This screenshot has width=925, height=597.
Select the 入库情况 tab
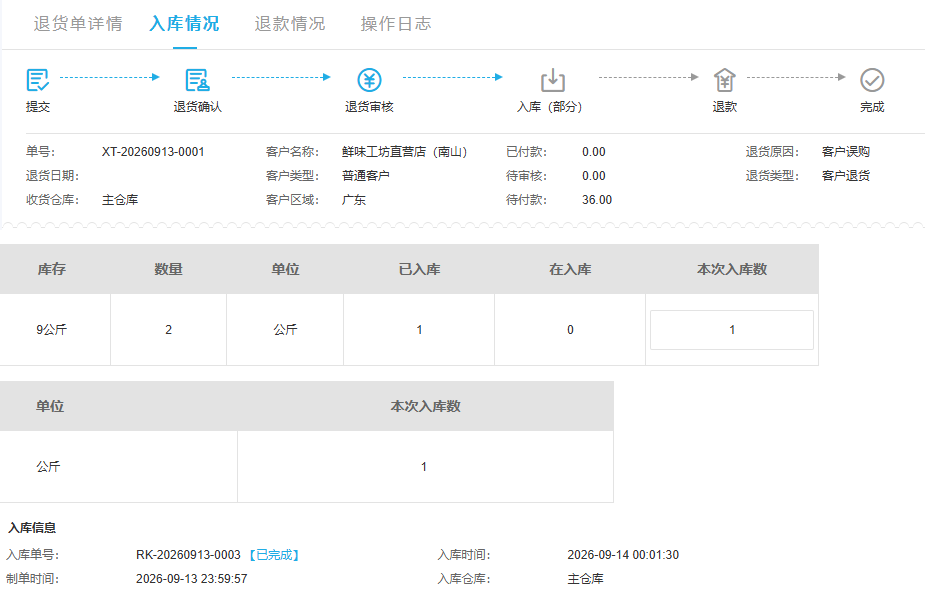[185, 24]
